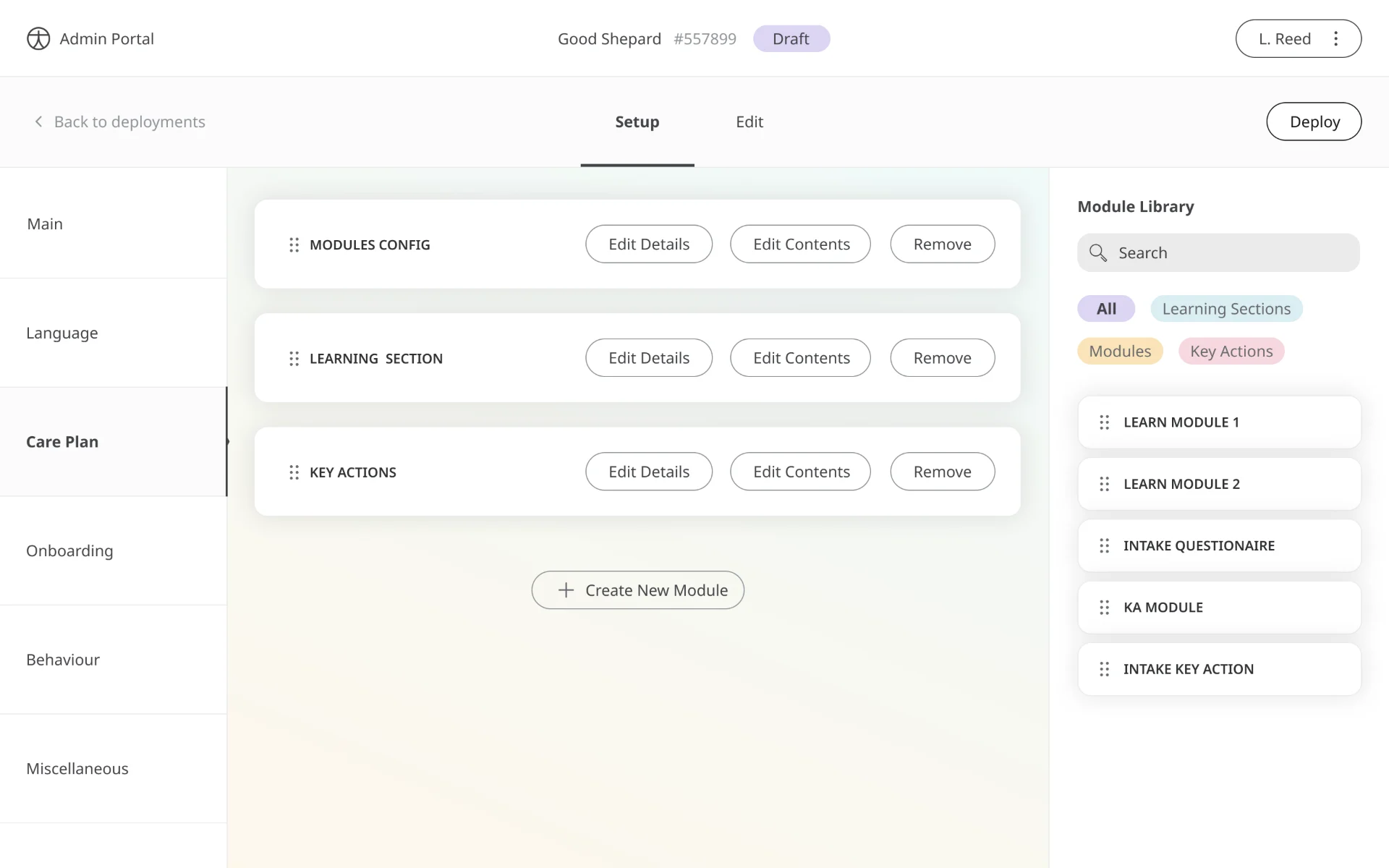Image resolution: width=1389 pixels, height=868 pixels.
Task: Click the back chevron beside Back to deployments
Action: pos(38,122)
